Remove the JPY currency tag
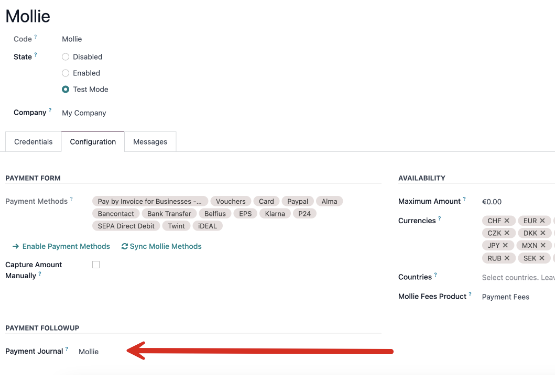The width and height of the screenshot is (555, 375). click(x=505, y=245)
